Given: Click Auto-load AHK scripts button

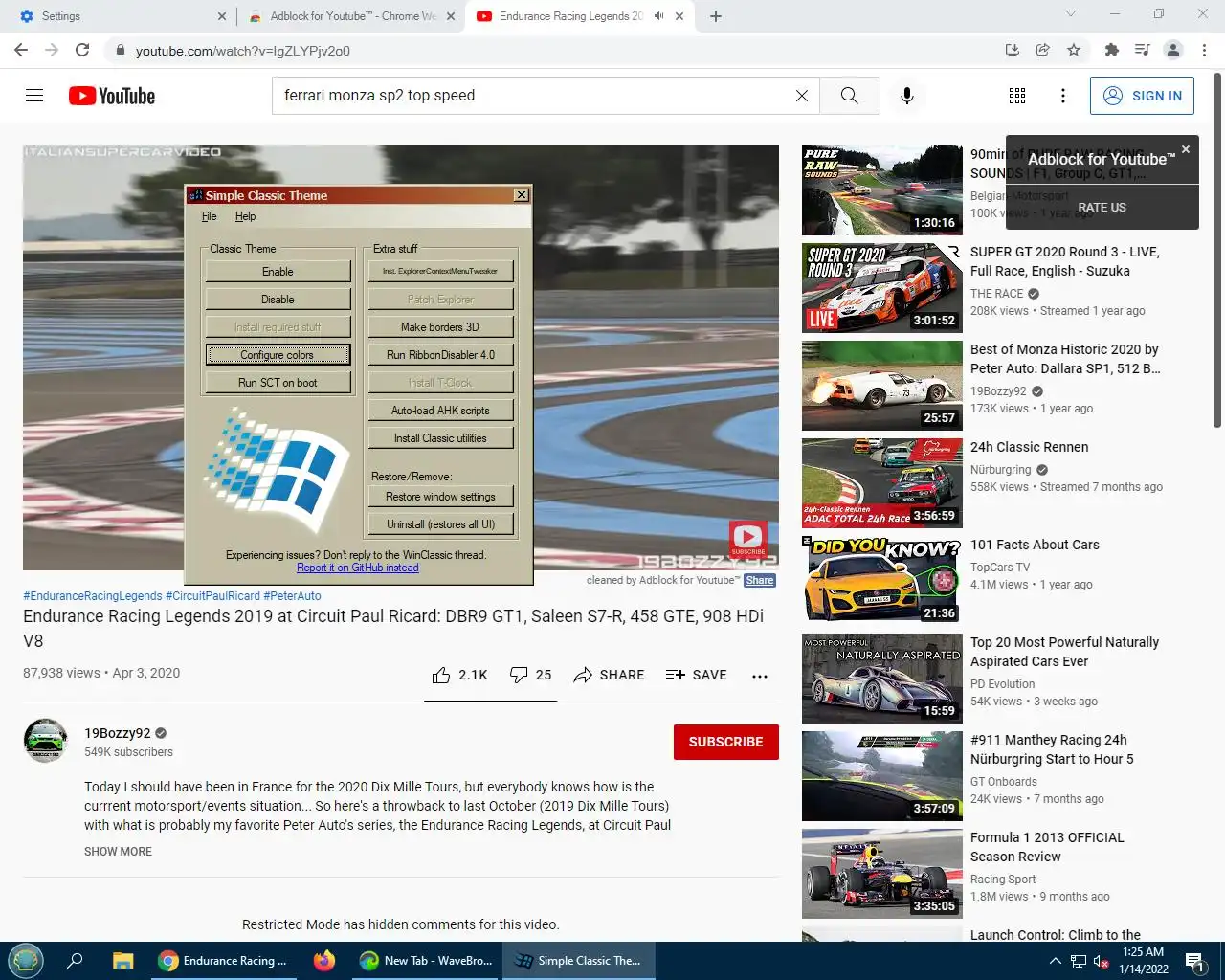Looking at the screenshot, I should tap(441, 411).
